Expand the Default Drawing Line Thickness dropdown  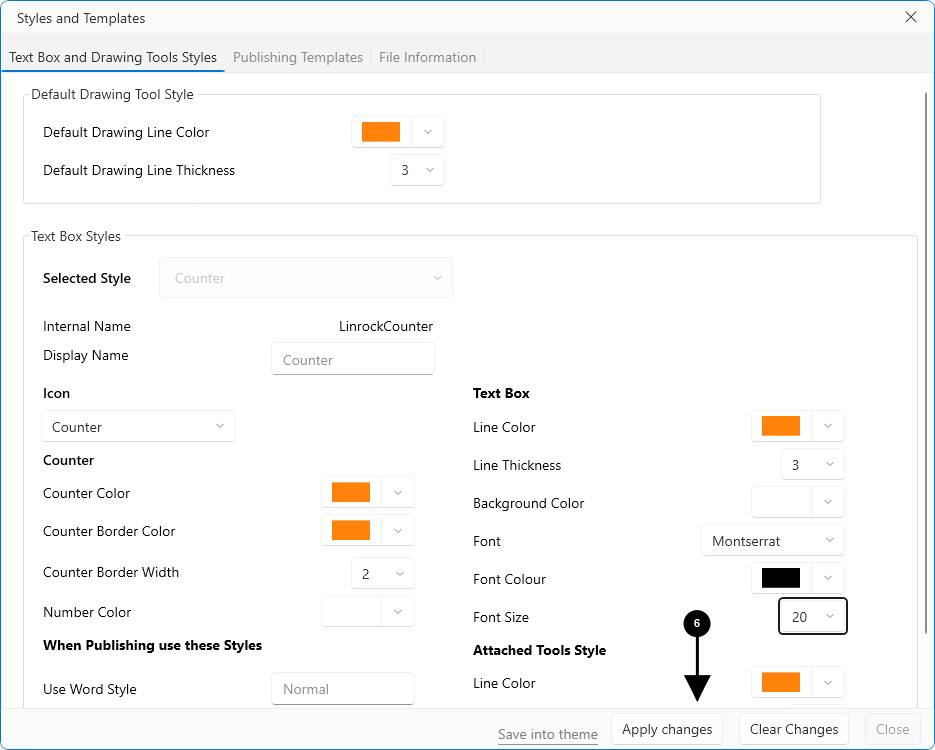pyautogui.click(x=417, y=170)
